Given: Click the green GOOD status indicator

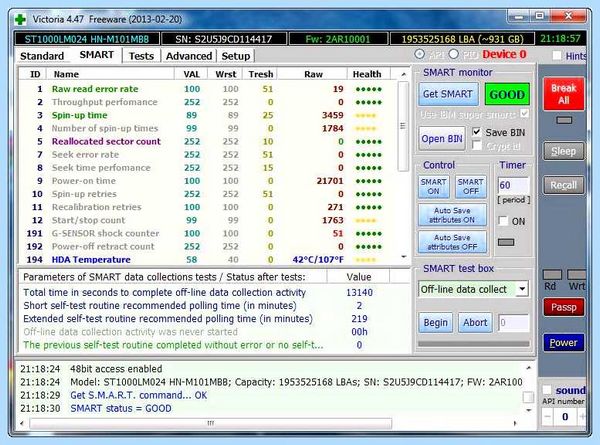Looking at the screenshot, I should (x=507, y=94).
